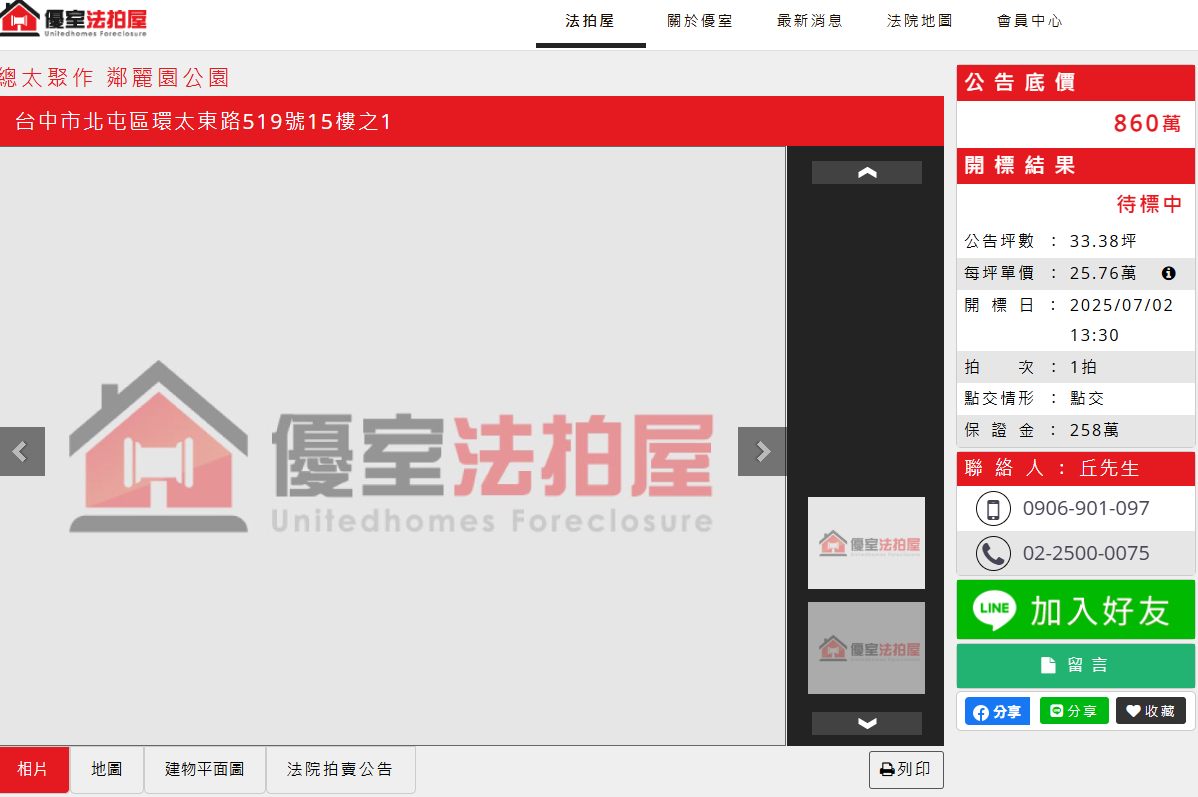Viewport: 1198px width, 797px height.
Task: Open 會員中心 from the top menu
Action: (x=1030, y=21)
